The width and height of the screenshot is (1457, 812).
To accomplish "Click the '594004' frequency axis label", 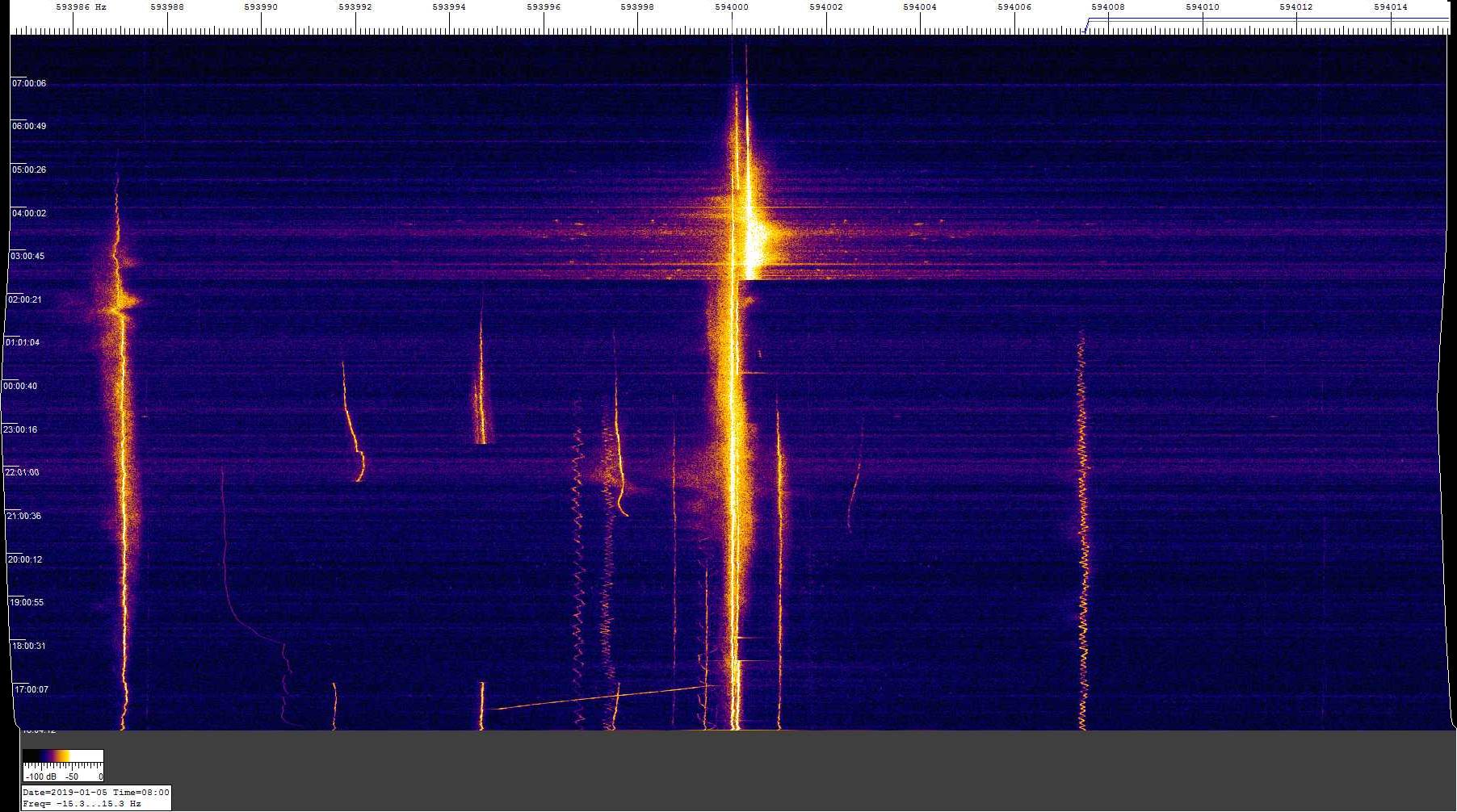I will (x=920, y=7).
